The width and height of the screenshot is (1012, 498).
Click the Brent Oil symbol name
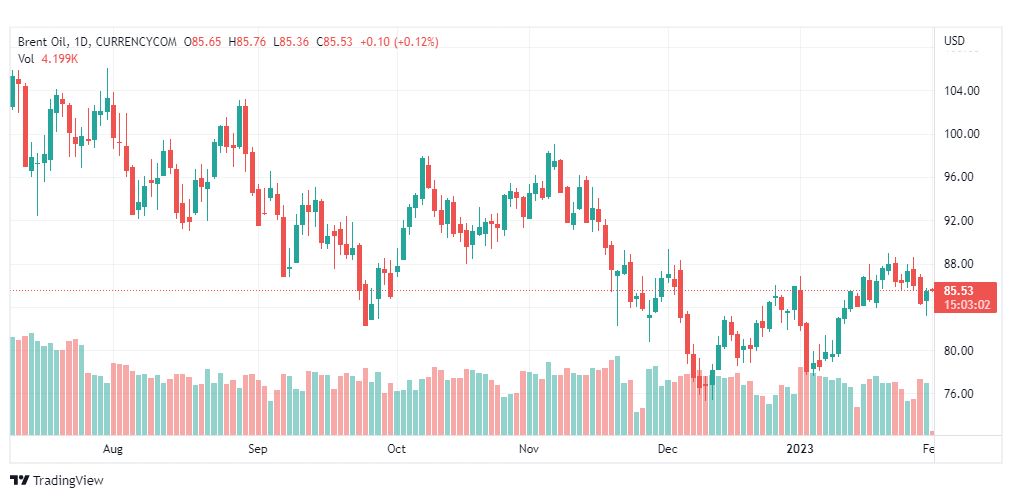click(x=43, y=42)
